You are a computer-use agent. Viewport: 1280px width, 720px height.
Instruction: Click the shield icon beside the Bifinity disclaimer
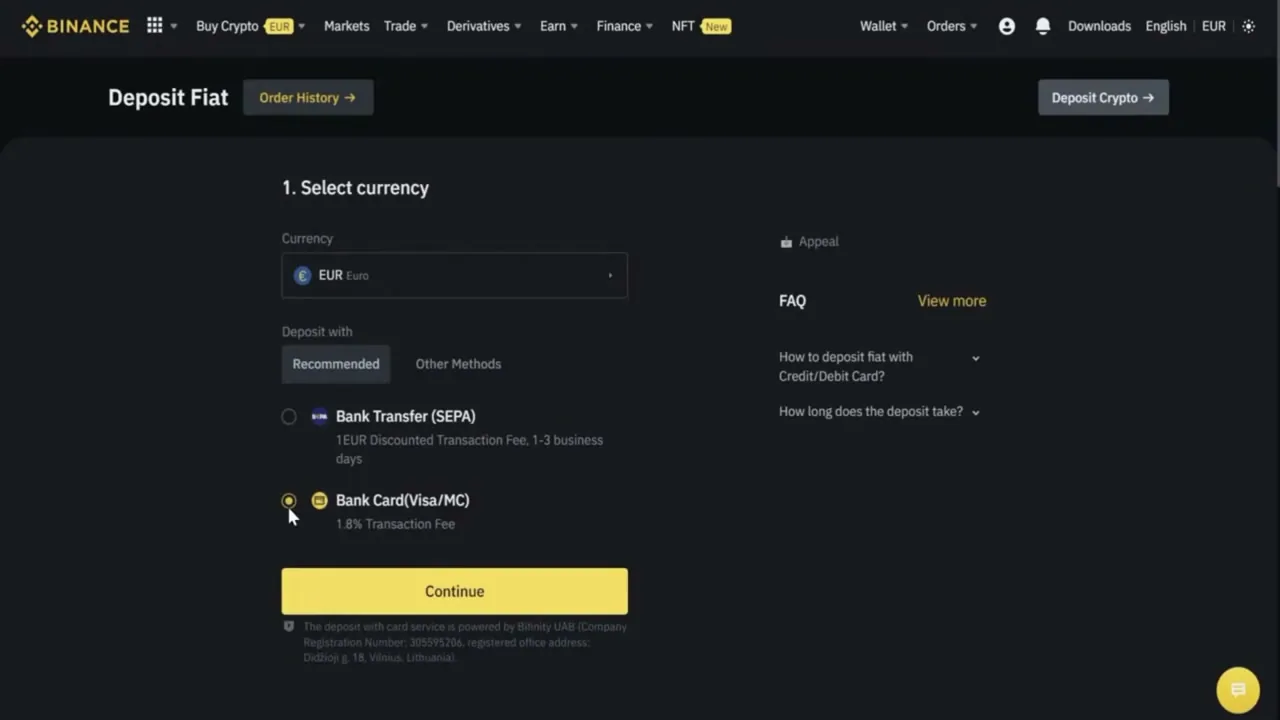pos(289,626)
